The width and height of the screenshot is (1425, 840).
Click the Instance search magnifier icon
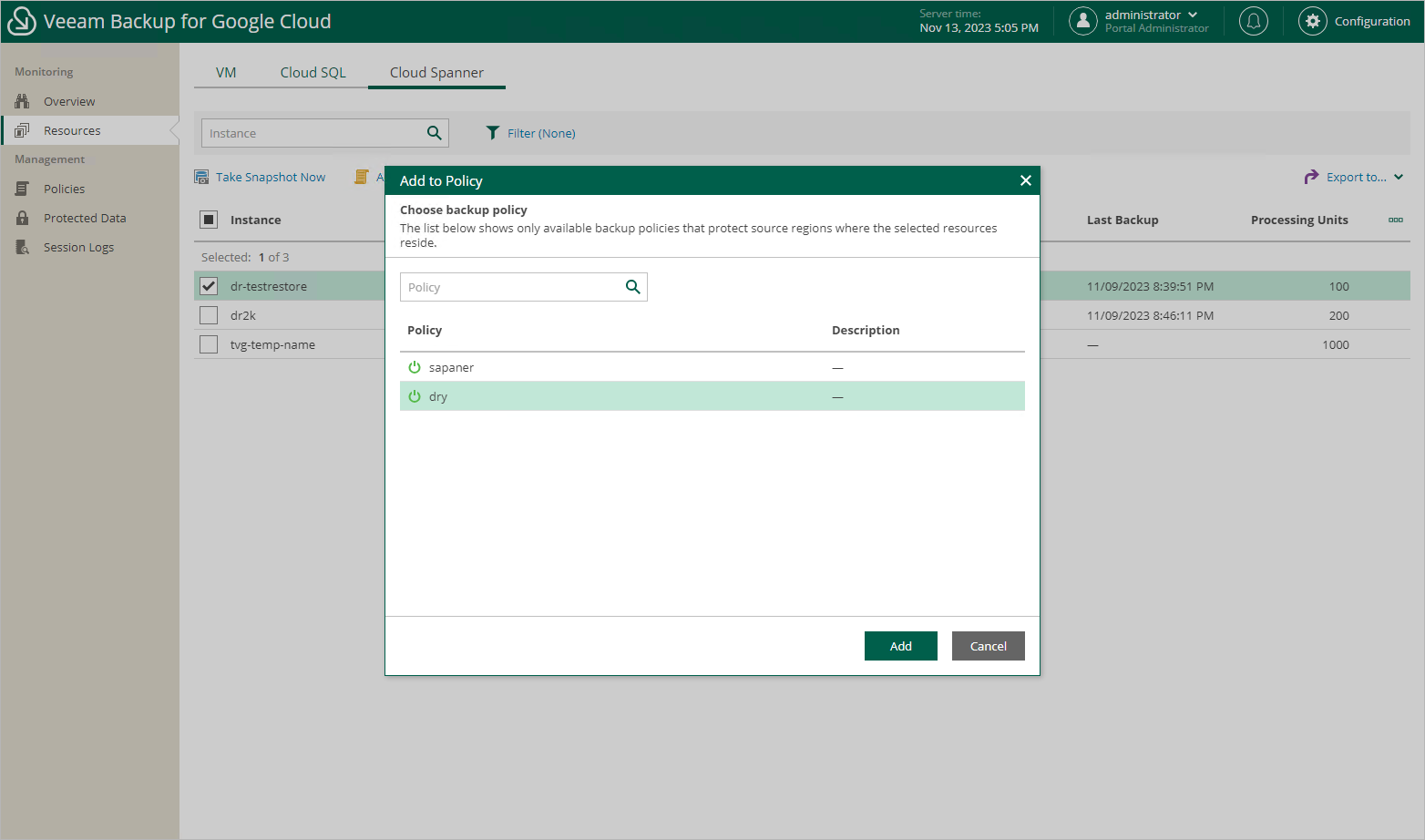tap(435, 133)
